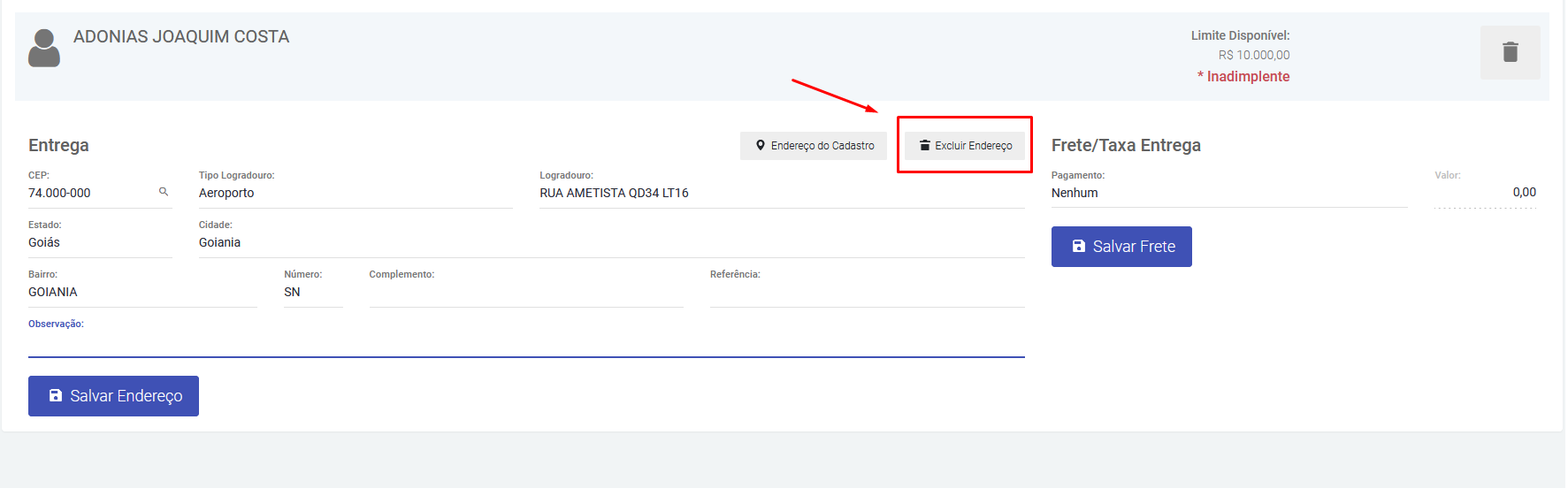Focus the Observação text field
This screenshot has height=496, width=1568.
tap(525, 343)
